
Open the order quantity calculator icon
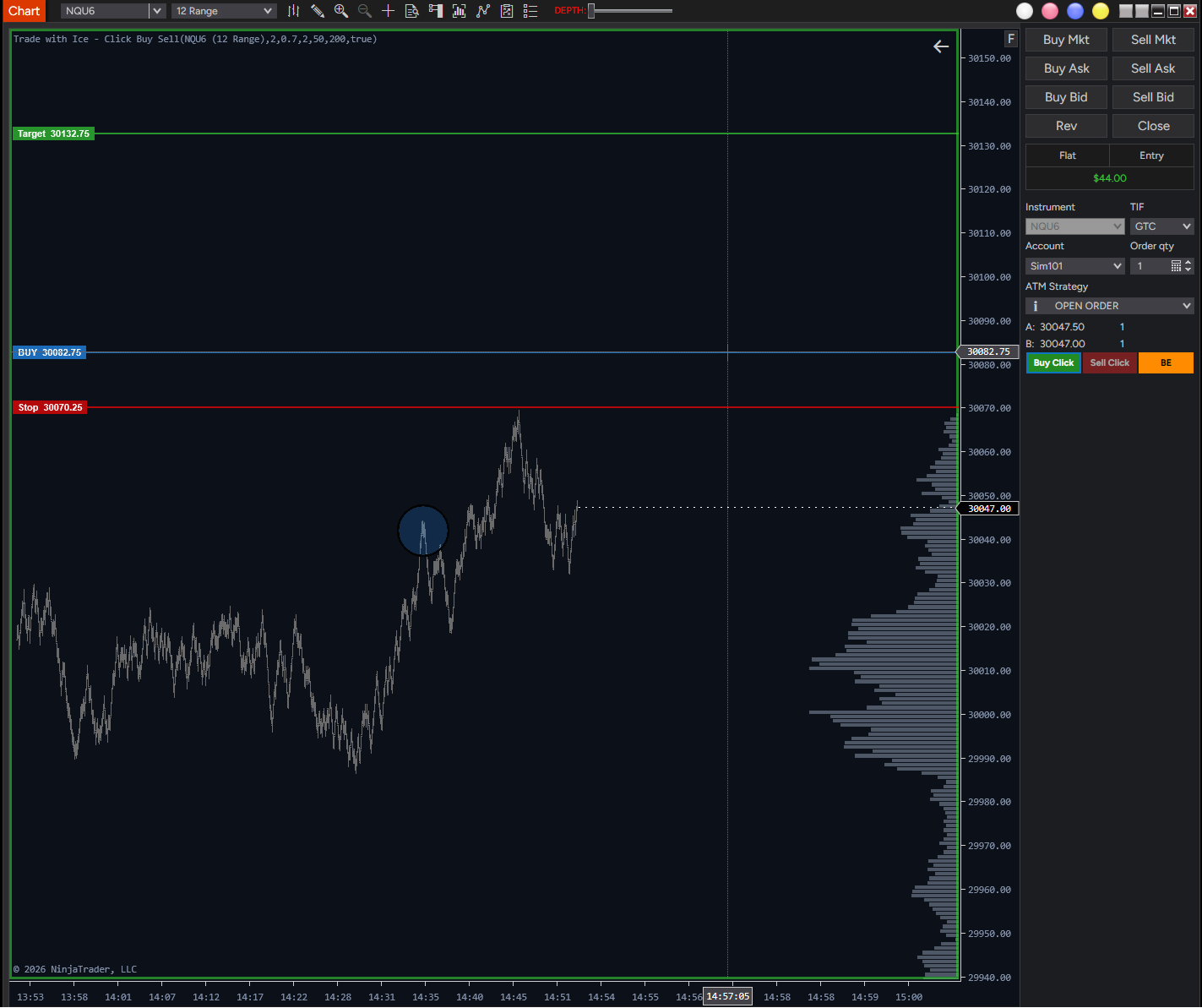pos(1176,266)
